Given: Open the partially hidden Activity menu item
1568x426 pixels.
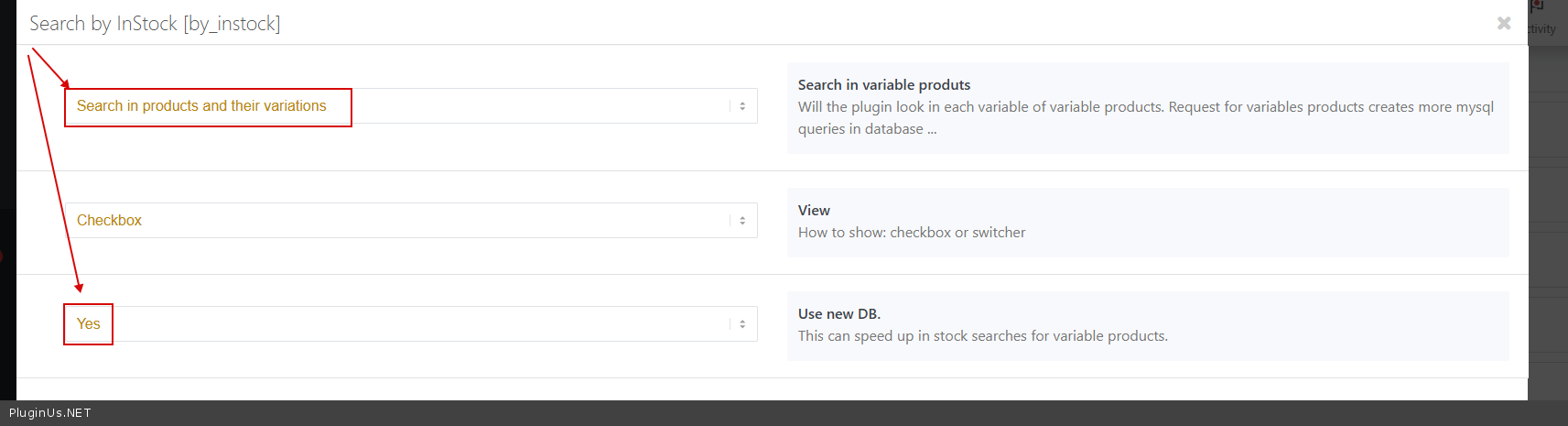Looking at the screenshot, I should pyautogui.click(x=1543, y=29).
